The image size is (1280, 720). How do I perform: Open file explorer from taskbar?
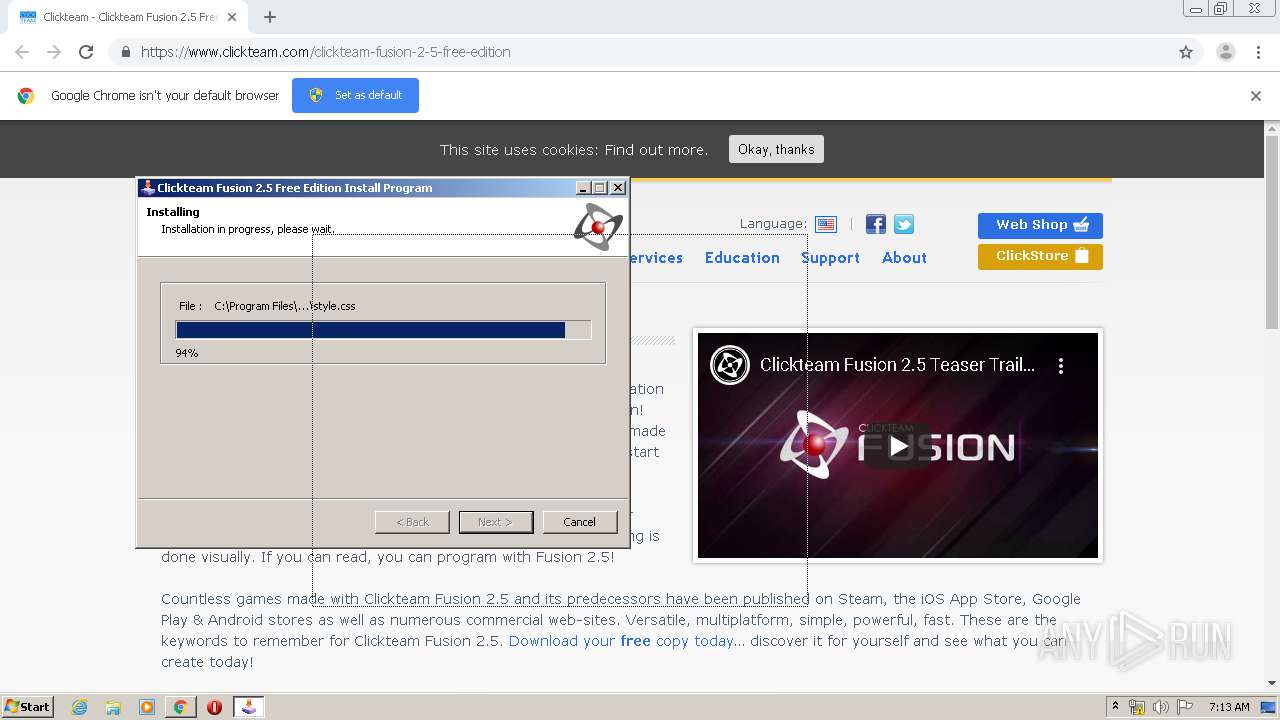(x=113, y=707)
